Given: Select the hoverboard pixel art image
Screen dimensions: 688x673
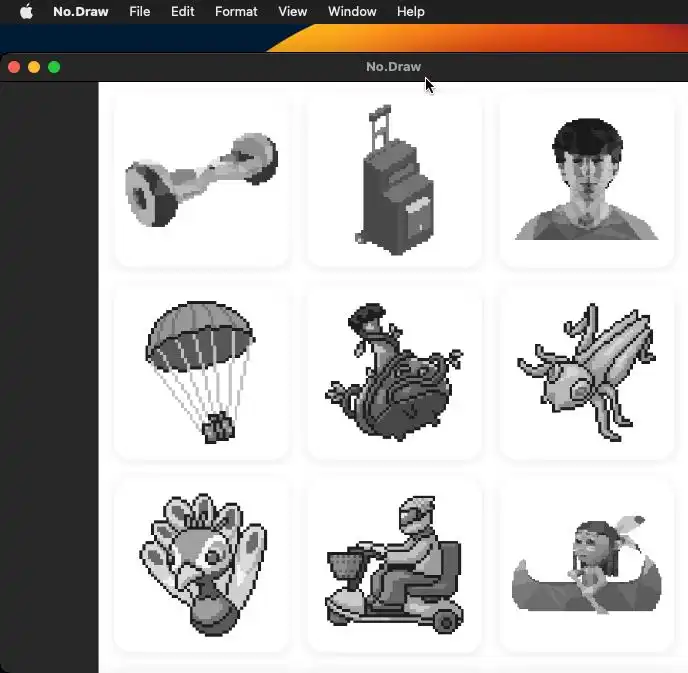Looking at the screenshot, I should 201,179.
